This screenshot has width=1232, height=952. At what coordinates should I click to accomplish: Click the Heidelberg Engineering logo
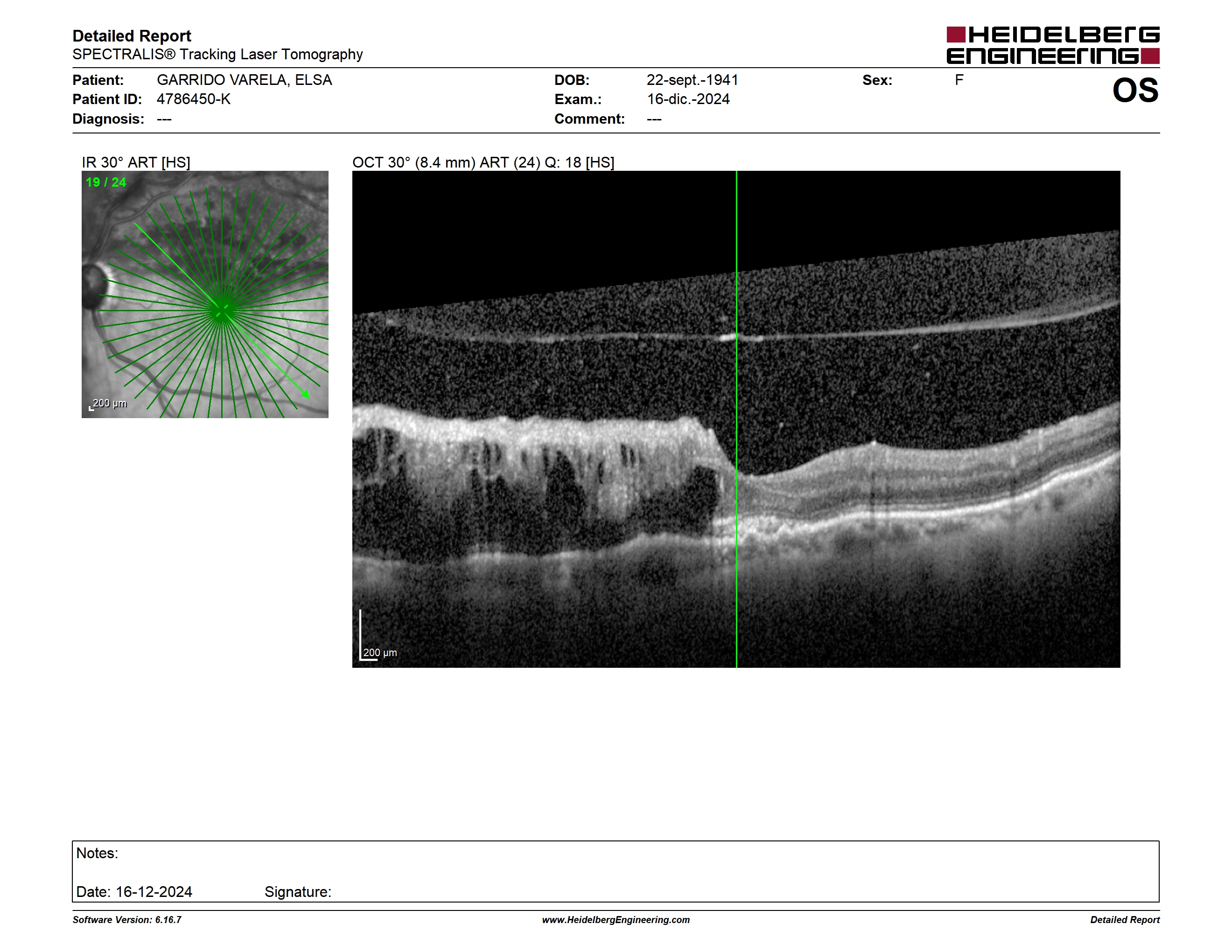point(1053,45)
